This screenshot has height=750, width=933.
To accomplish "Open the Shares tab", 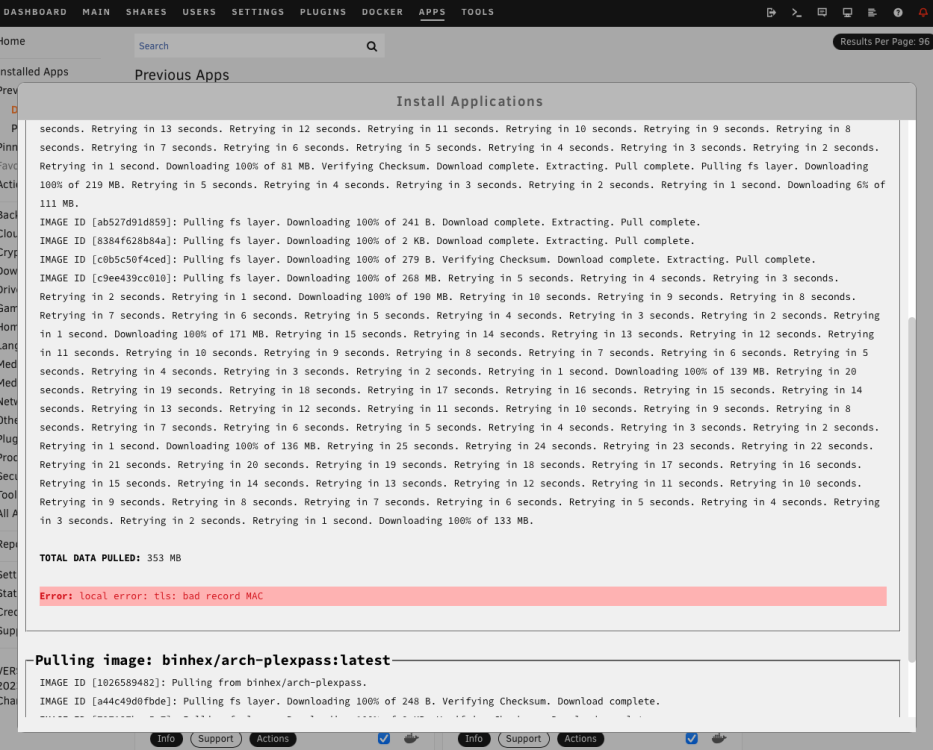I will (146, 12).
